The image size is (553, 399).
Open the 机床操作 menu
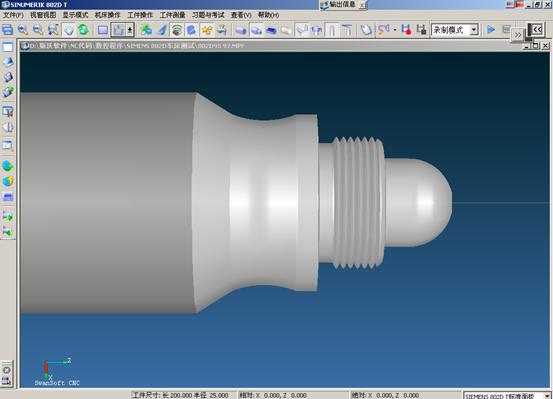click(108, 15)
